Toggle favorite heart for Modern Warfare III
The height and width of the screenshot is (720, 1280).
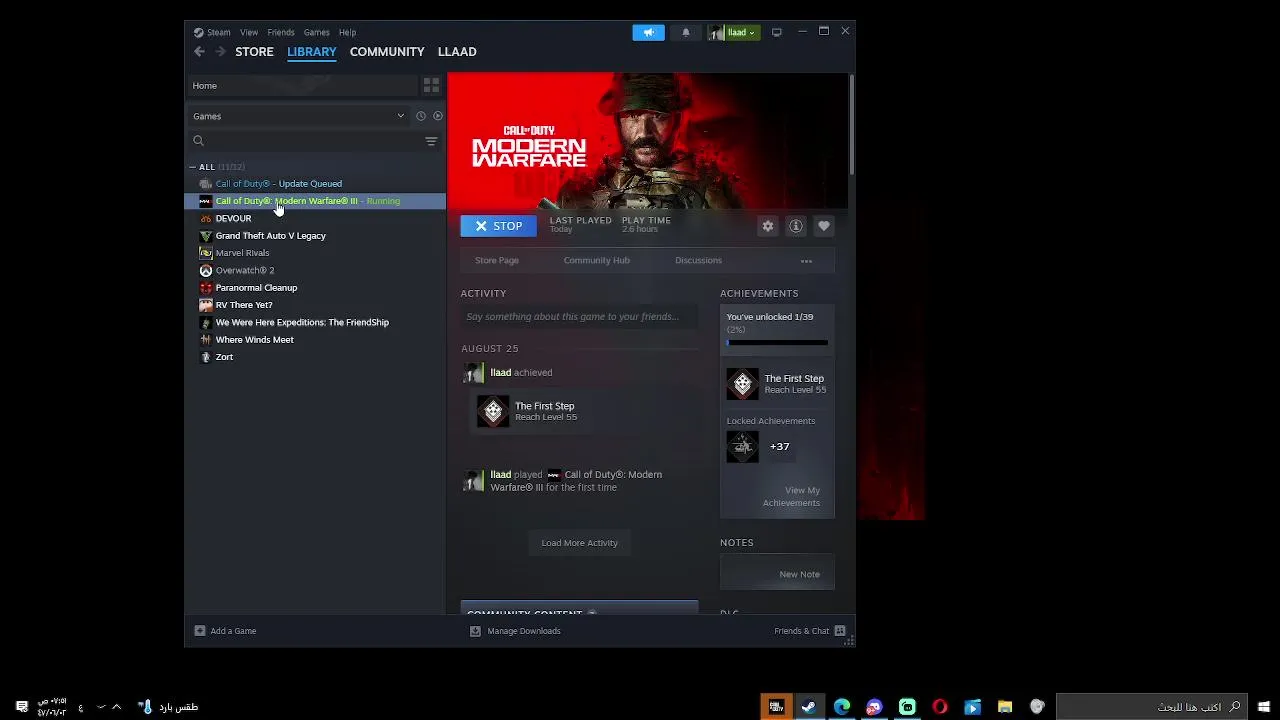click(x=824, y=226)
